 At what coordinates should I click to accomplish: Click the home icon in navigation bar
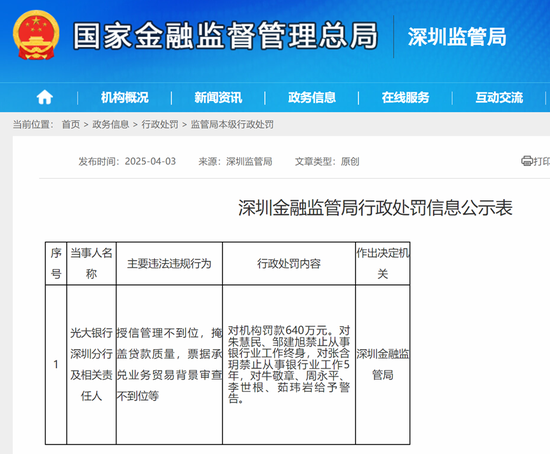(45, 97)
